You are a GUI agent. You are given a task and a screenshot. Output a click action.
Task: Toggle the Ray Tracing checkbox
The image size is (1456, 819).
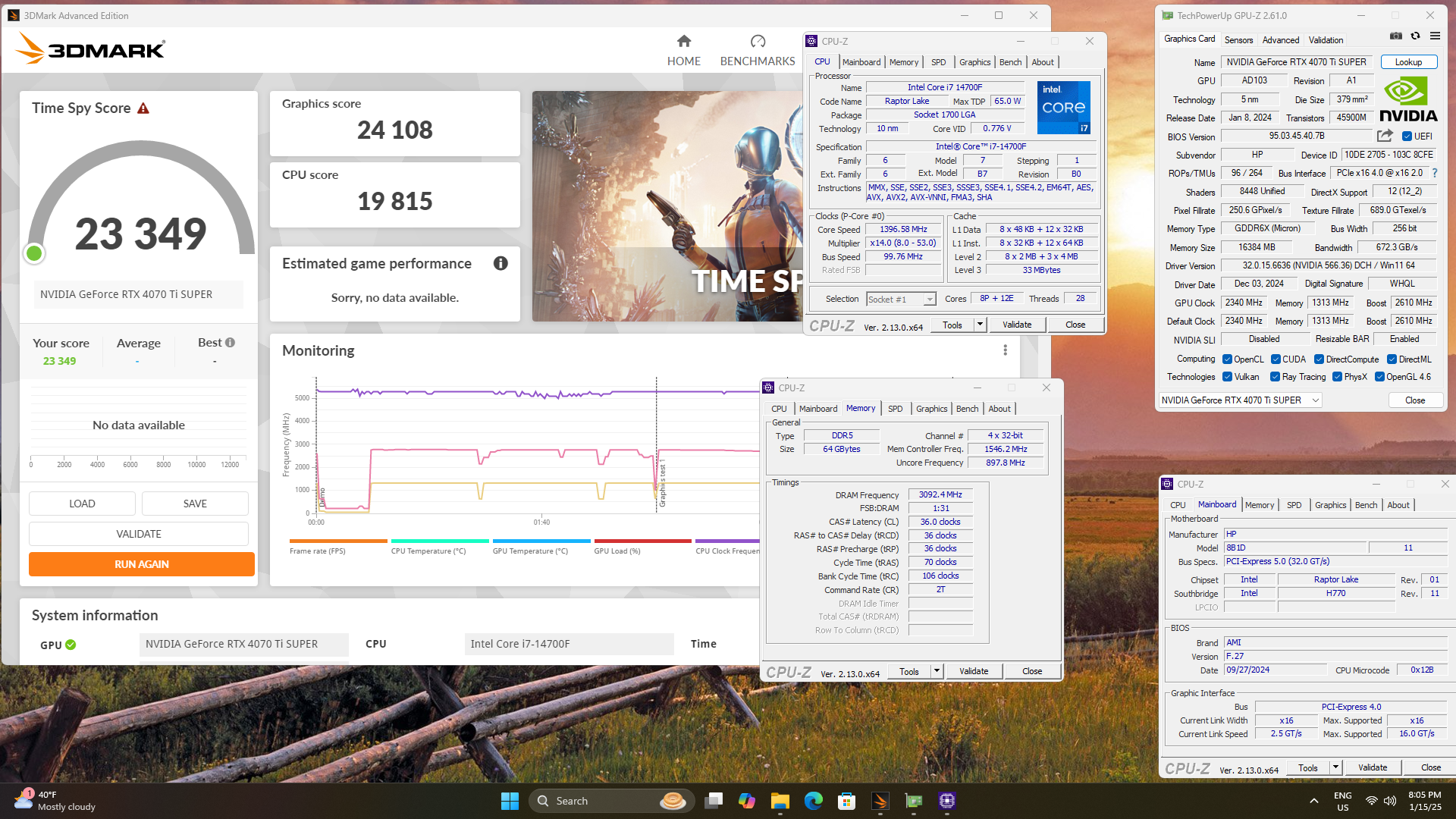click(x=1276, y=377)
